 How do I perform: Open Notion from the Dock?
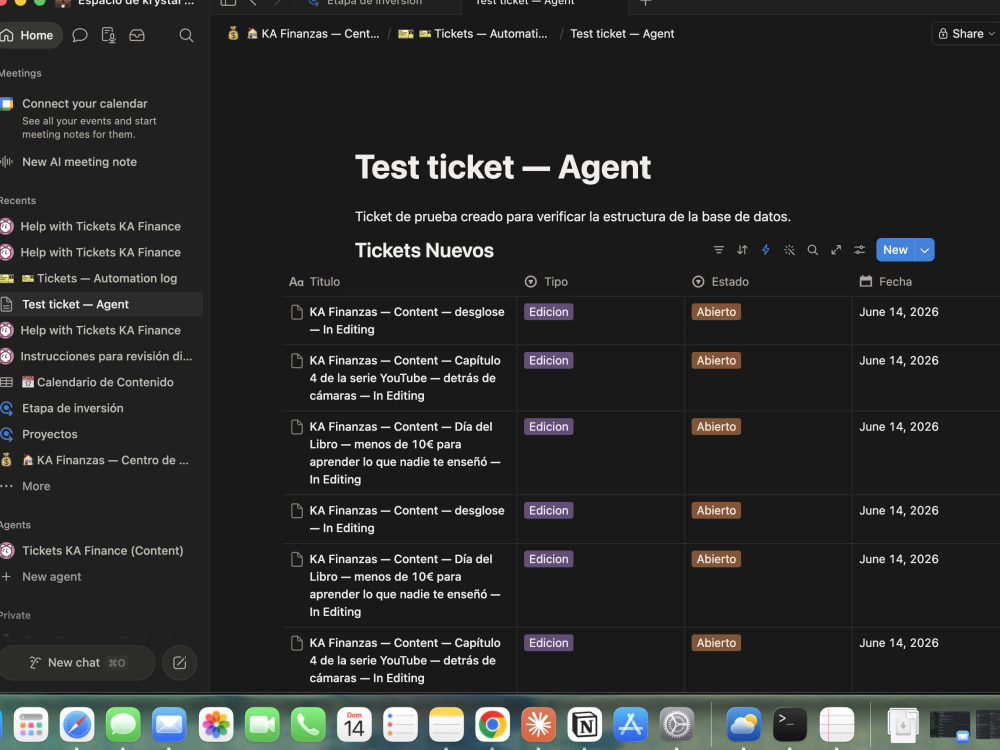pyautogui.click(x=585, y=724)
